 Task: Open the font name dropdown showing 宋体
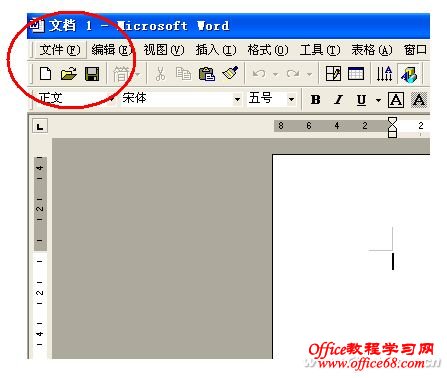[x=237, y=99]
